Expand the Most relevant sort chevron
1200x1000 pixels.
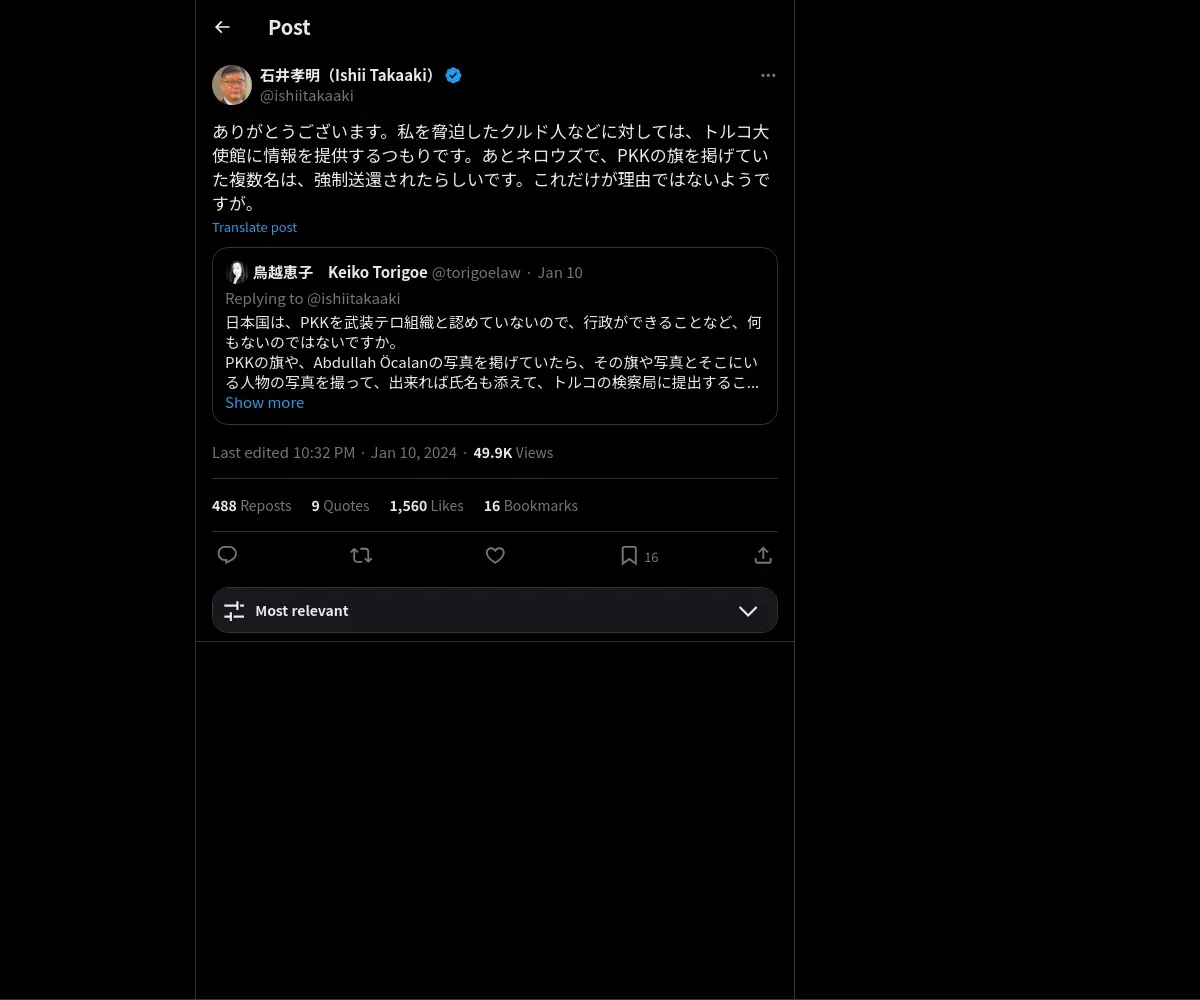point(748,611)
